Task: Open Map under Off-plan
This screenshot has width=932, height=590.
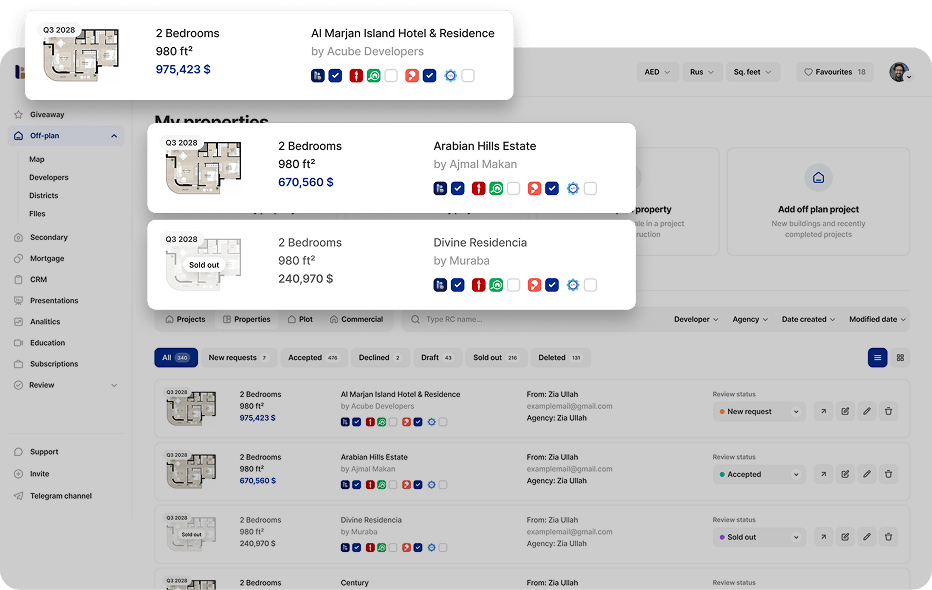Action: coord(37,159)
